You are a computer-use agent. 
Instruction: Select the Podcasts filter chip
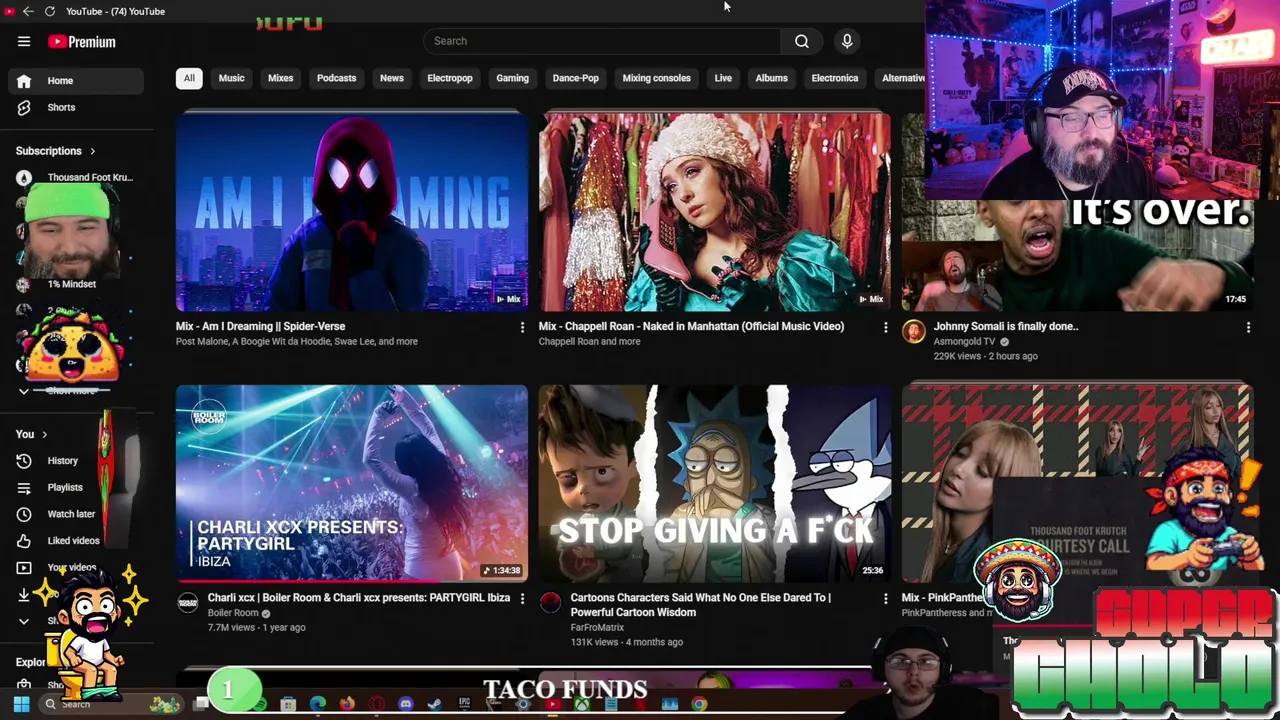pos(336,78)
